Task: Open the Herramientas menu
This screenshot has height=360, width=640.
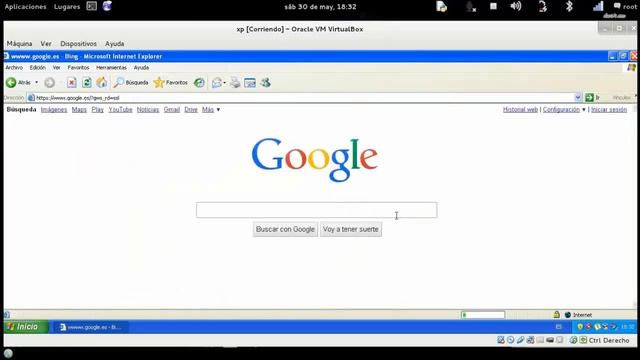Action: (x=111, y=68)
